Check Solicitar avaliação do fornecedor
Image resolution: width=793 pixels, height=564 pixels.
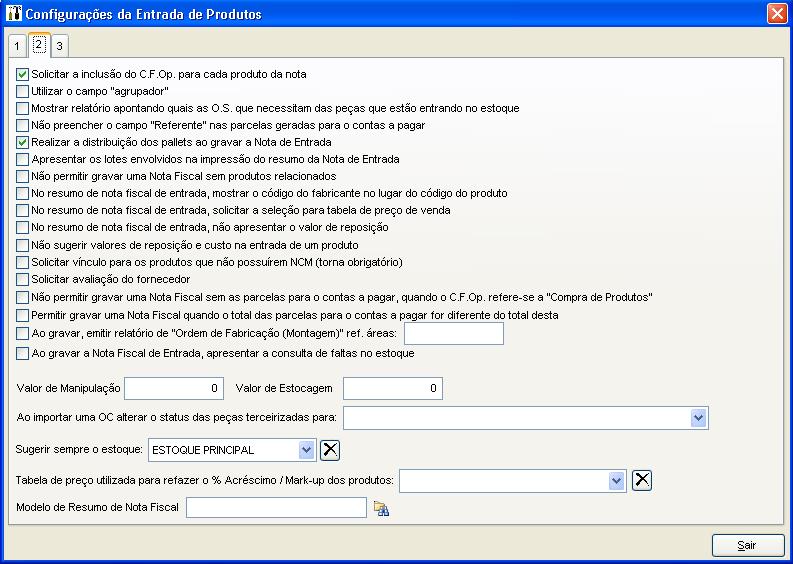22,279
